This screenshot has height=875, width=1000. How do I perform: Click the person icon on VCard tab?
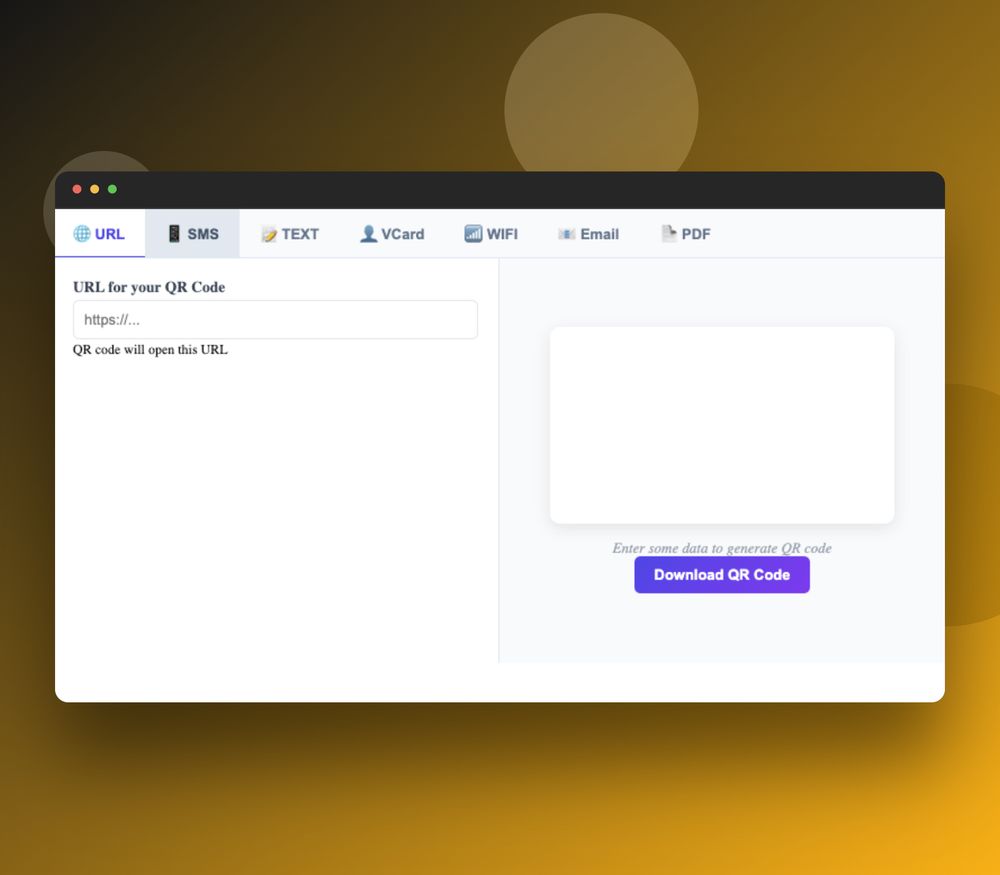369,233
